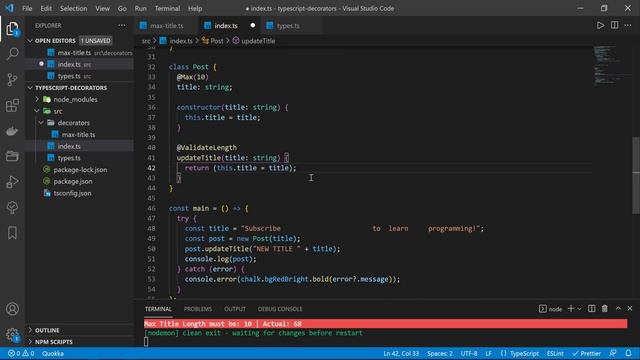Change the LF end-of-line sequence
Screen dimensions: 640x360
pos(488,353)
